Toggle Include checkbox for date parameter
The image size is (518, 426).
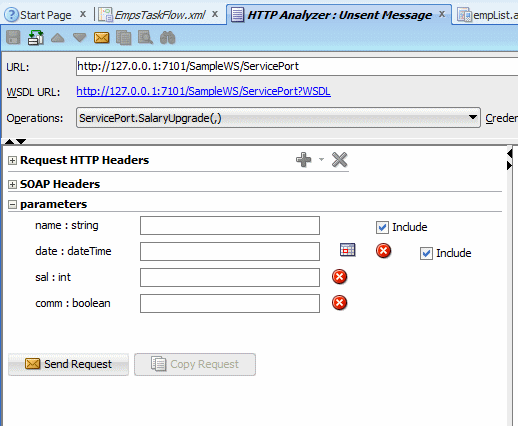pyautogui.click(x=426, y=254)
